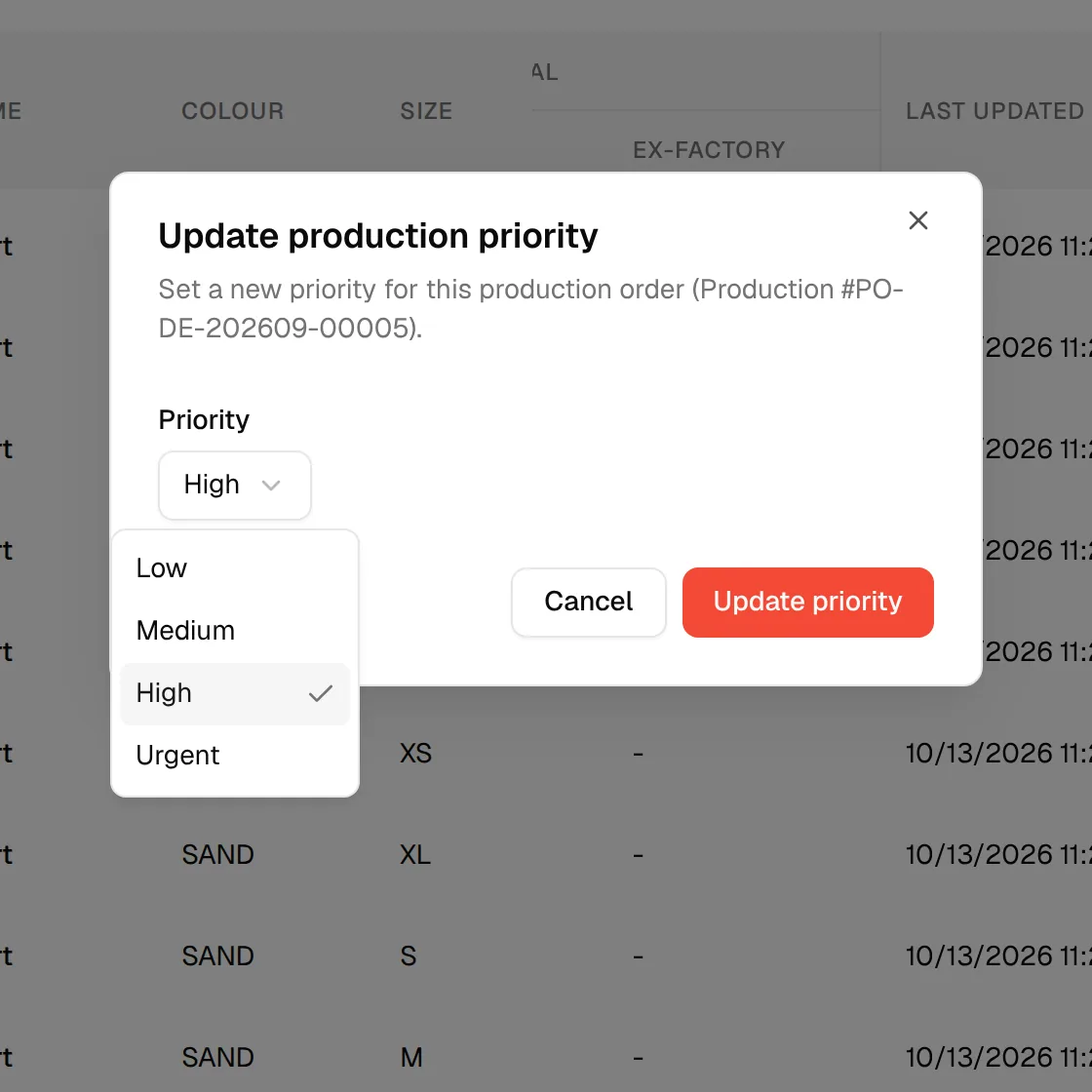Click the EX-FACTORY column header

[709, 150]
